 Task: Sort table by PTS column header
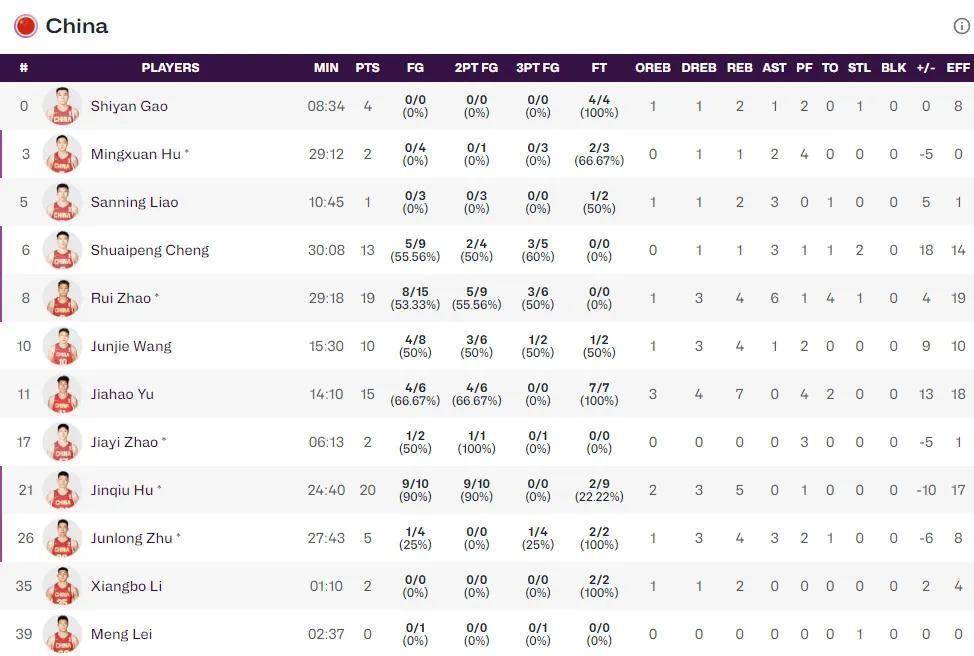click(x=367, y=68)
